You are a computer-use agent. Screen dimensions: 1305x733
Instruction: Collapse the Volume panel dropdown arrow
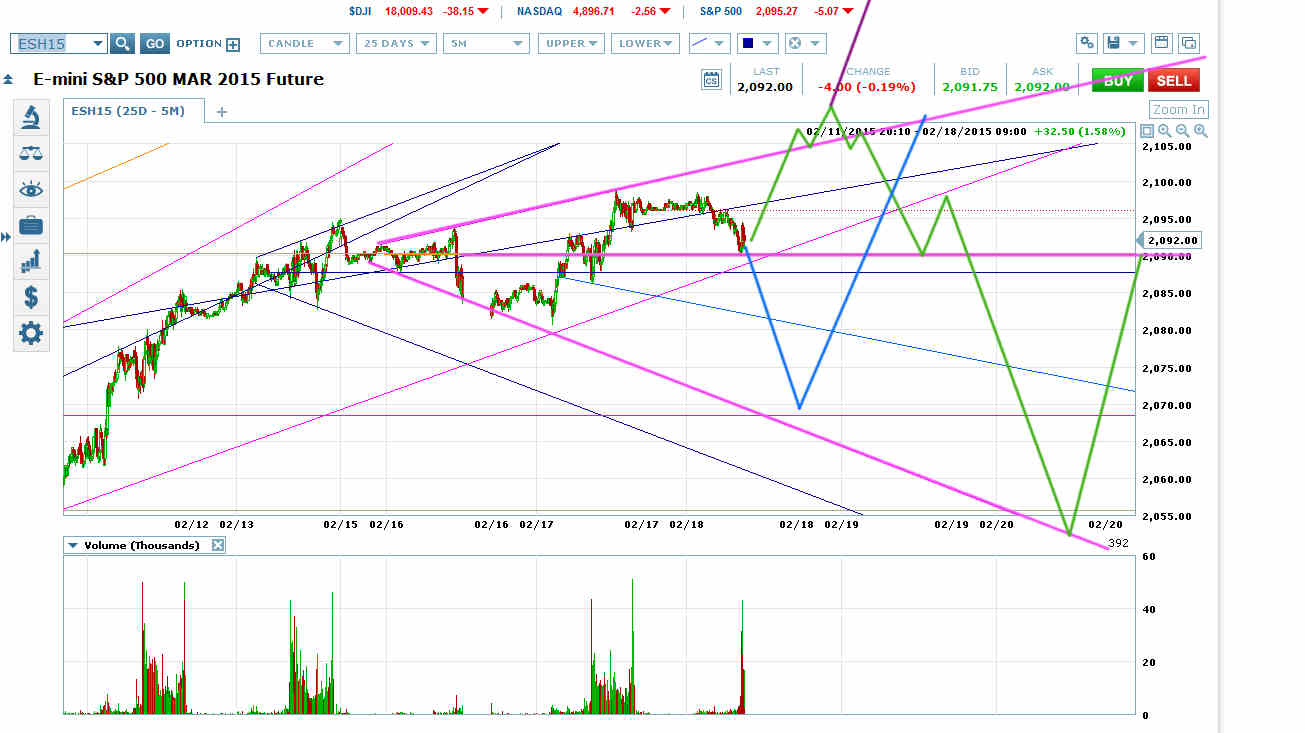(72, 545)
